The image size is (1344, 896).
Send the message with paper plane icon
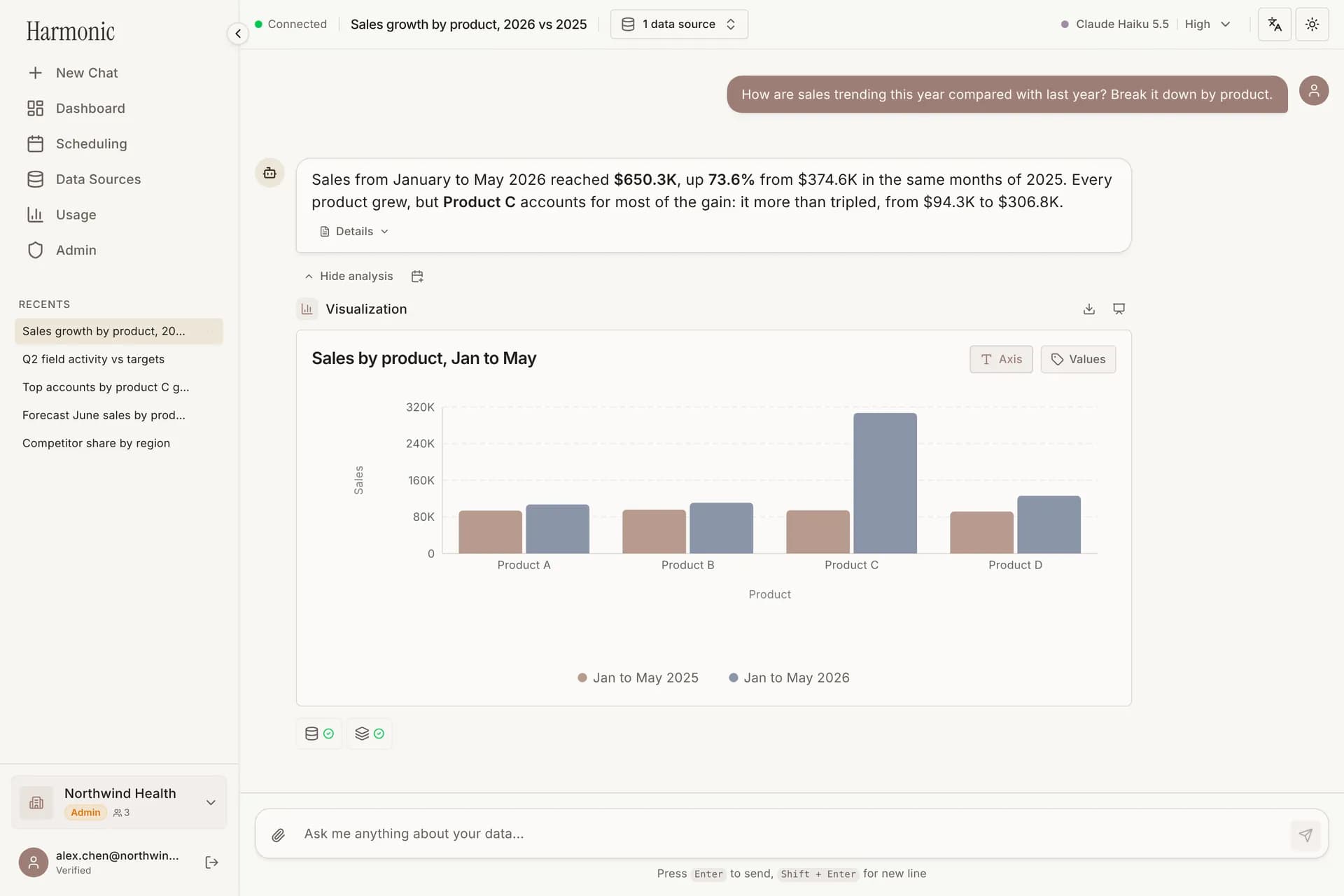(1305, 834)
